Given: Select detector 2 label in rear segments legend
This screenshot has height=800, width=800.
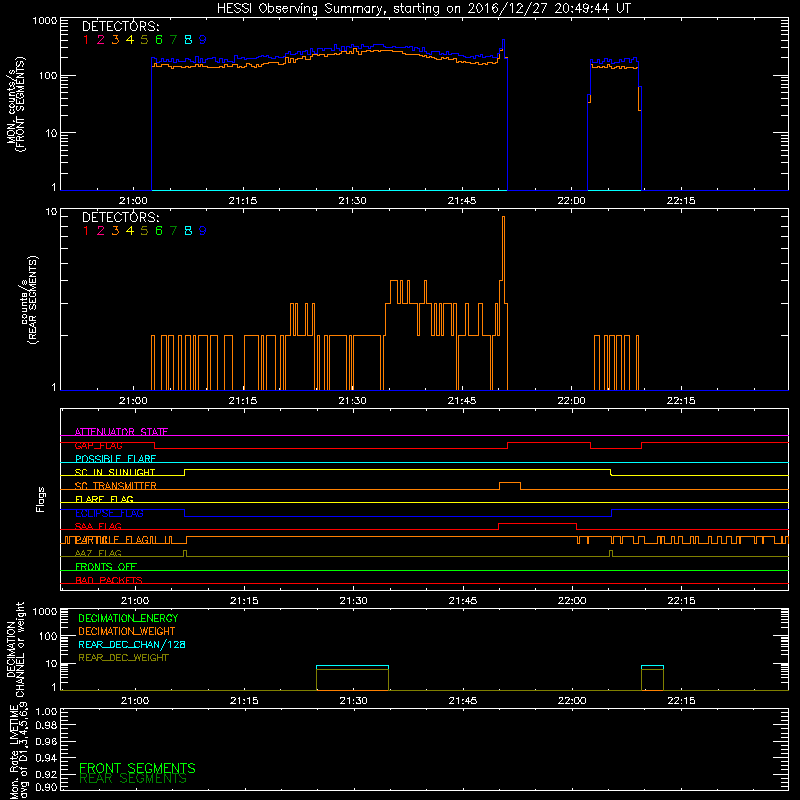Looking at the screenshot, I should 101,231.
